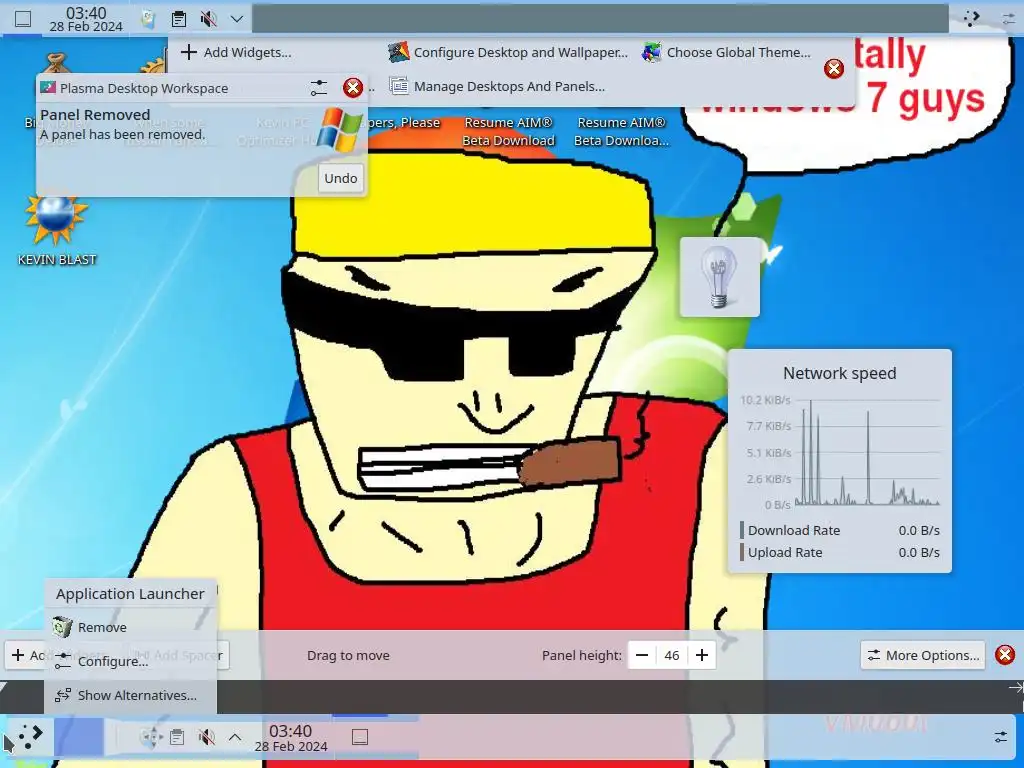Click the Show Desktop icon on bottom panel

[360, 737]
